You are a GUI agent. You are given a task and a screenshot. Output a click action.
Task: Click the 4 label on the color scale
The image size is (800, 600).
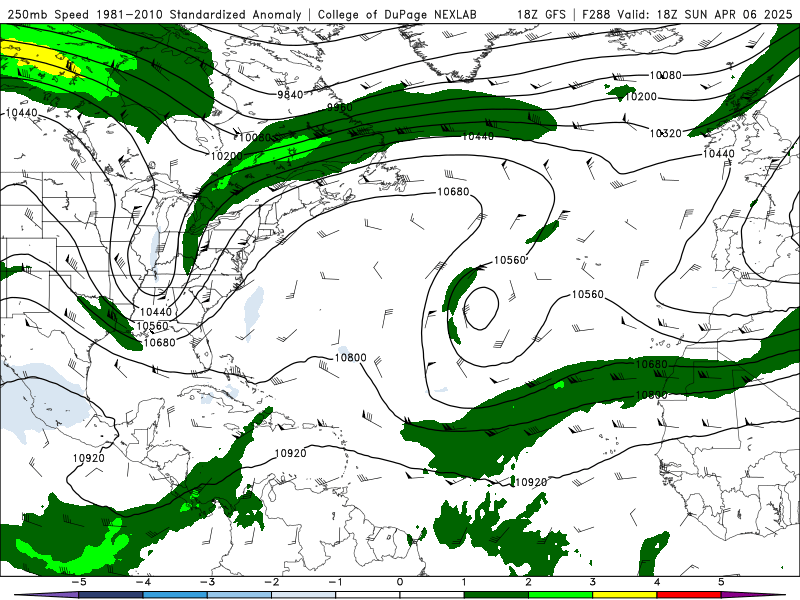click(657, 582)
